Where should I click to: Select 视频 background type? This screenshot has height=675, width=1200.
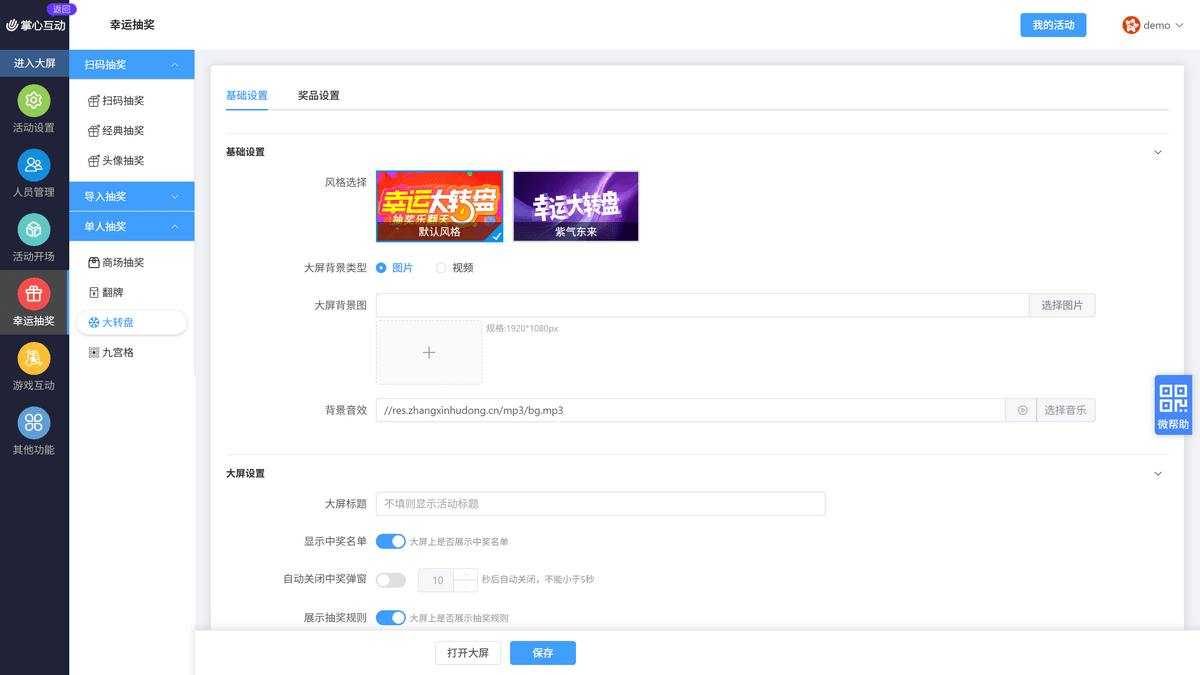click(454, 268)
